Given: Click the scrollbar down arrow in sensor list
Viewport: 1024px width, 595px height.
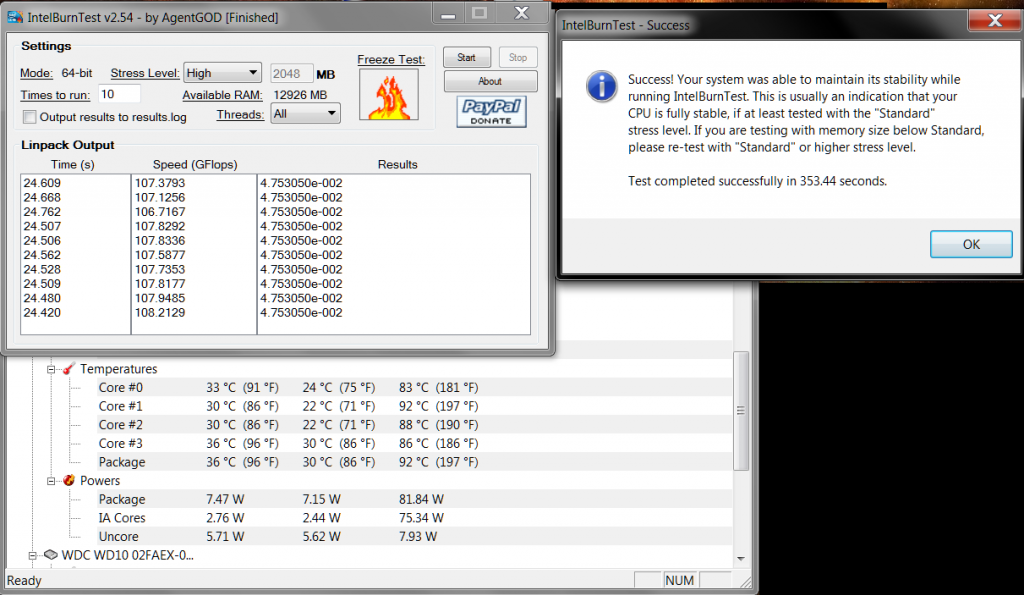Looking at the screenshot, I should click(741, 558).
